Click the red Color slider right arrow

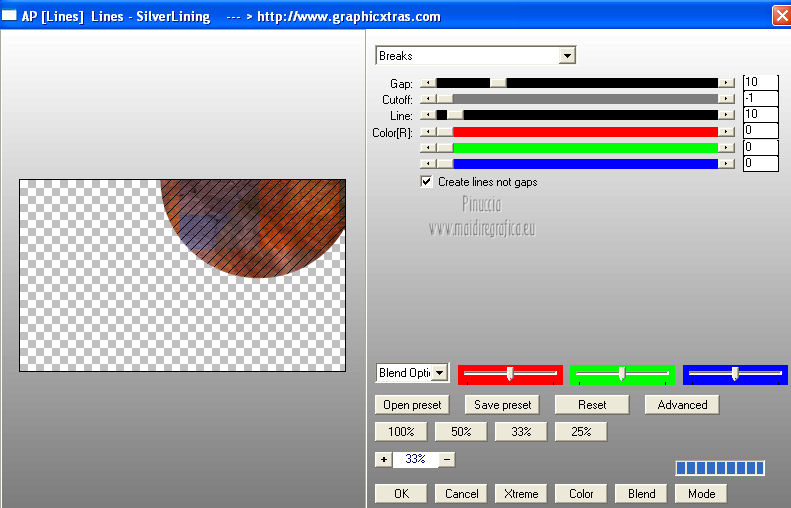[x=726, y=132]
